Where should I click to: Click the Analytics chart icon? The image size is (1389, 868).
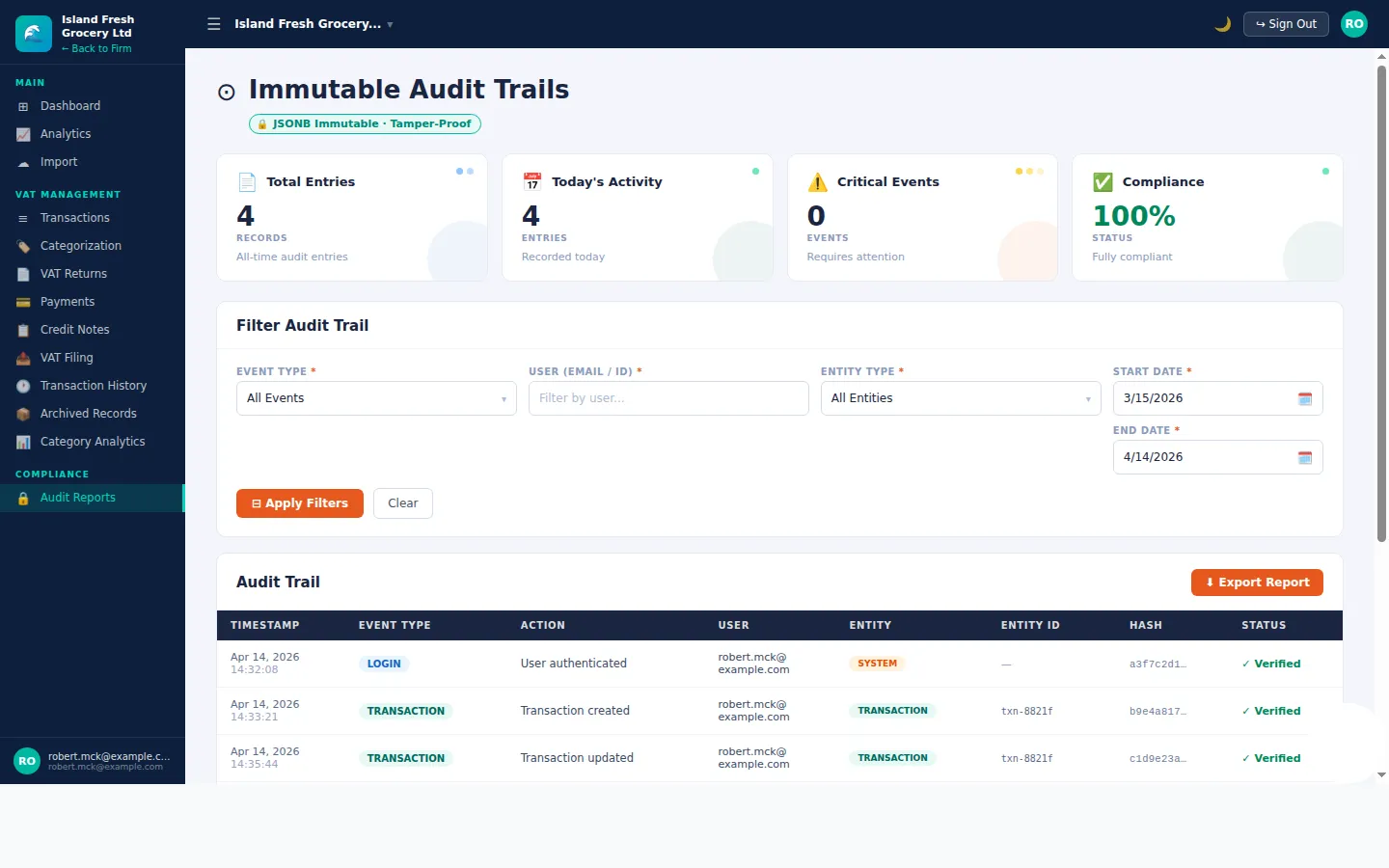click(x=23, y=134)
